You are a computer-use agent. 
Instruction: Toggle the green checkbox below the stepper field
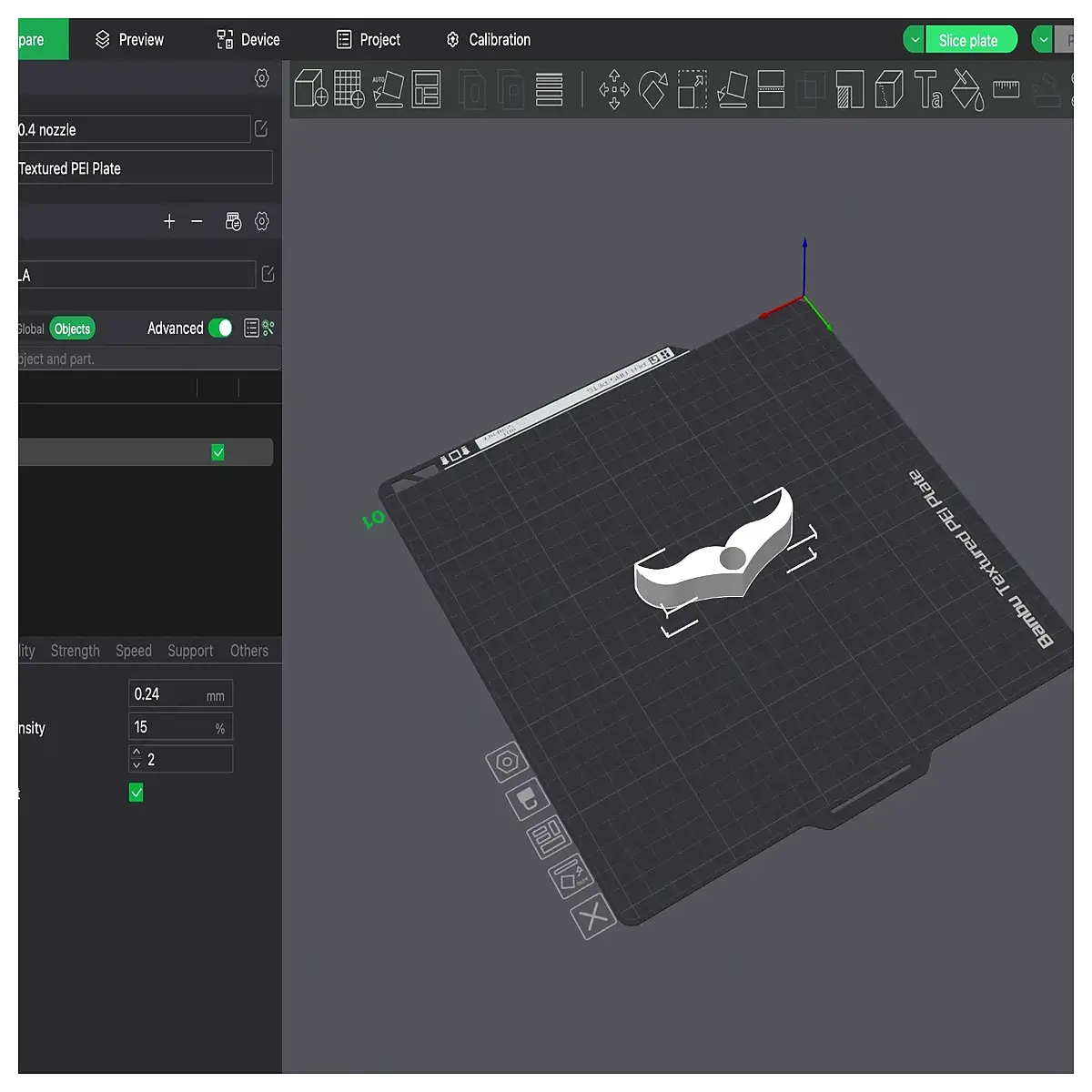[x=136, y=793]
